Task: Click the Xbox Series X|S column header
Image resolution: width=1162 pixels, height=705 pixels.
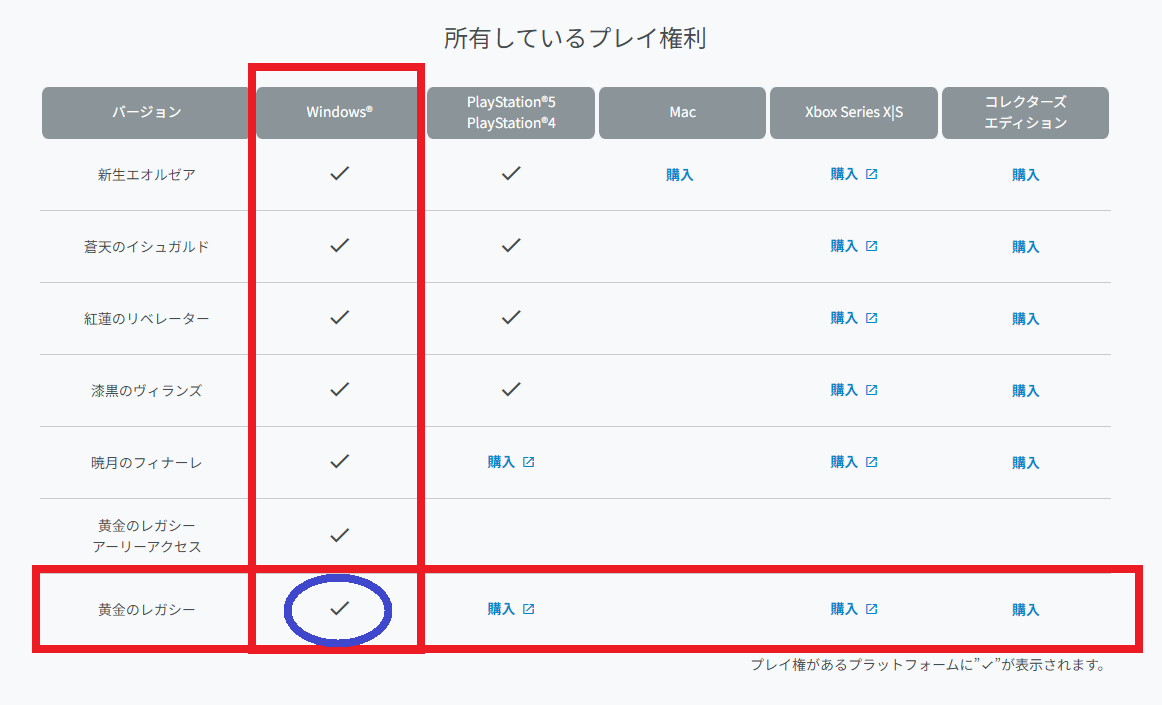Action: 853,112
